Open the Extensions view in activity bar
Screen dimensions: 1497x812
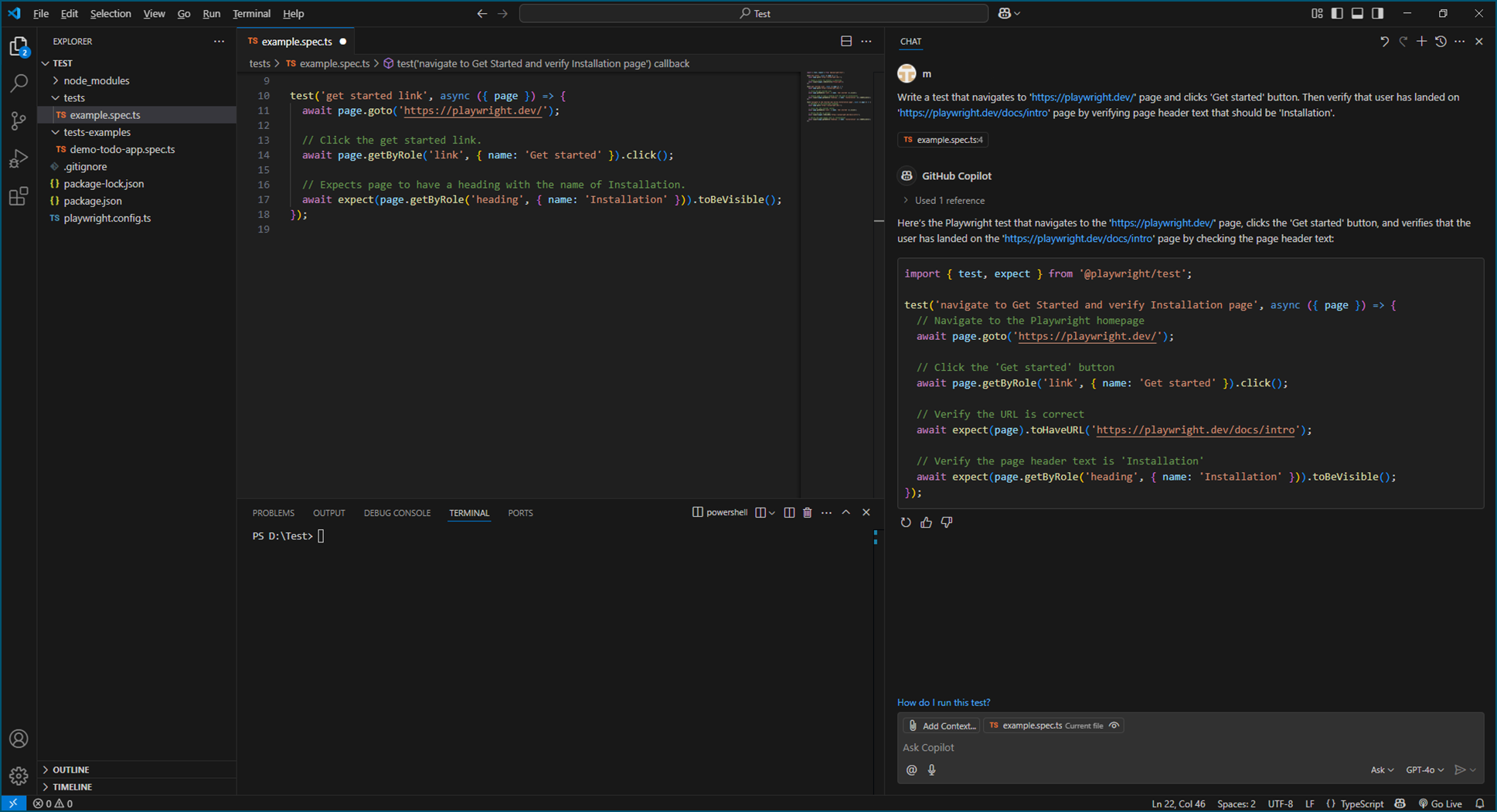pyautogui.click(x=19, y=196)
